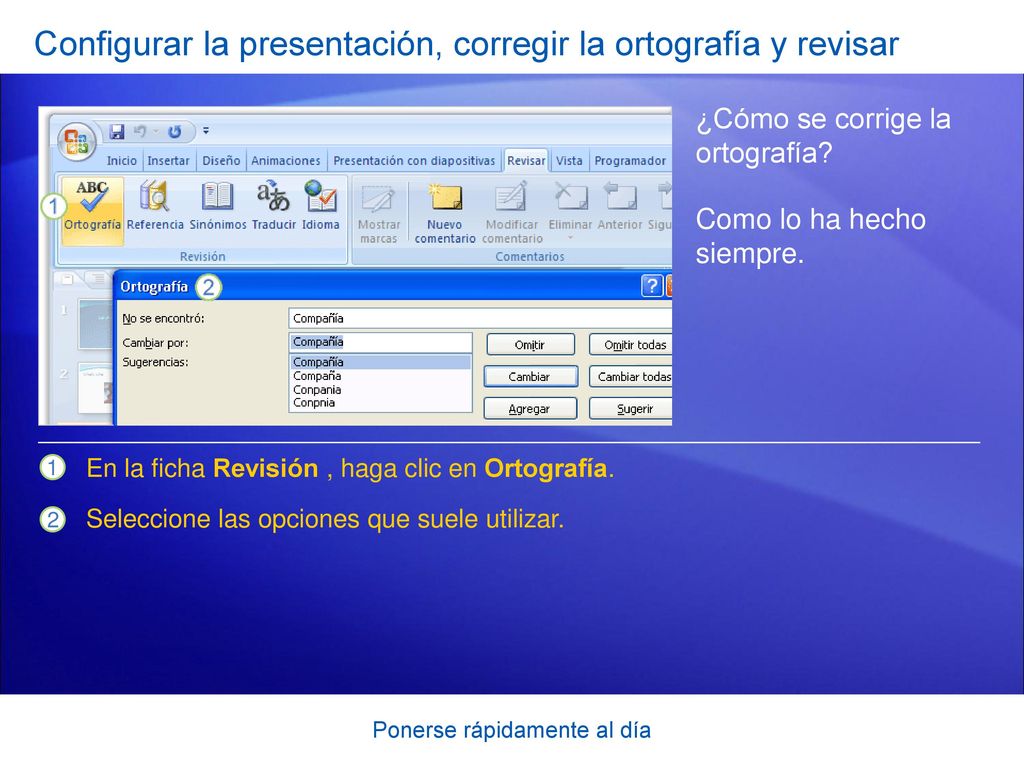Click the Omitir todas button
Image resolution: width=1024 pixels, height=768 pixels.
pos(631,345)
